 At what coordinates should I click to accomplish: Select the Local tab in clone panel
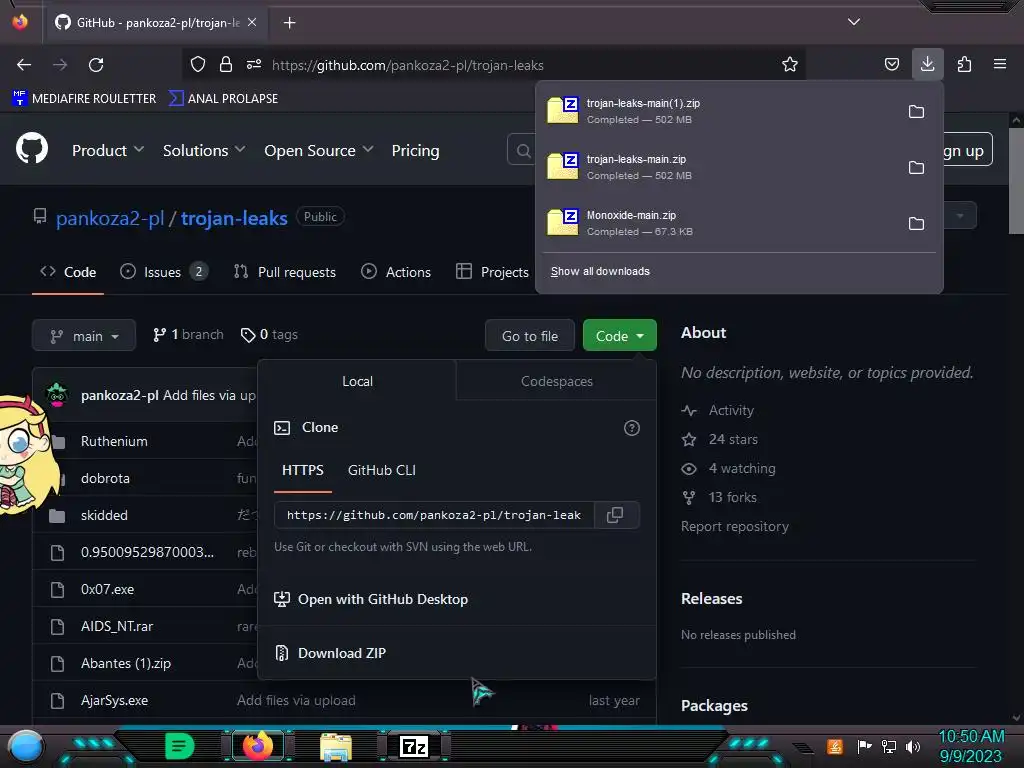click(x=357, y=381)
